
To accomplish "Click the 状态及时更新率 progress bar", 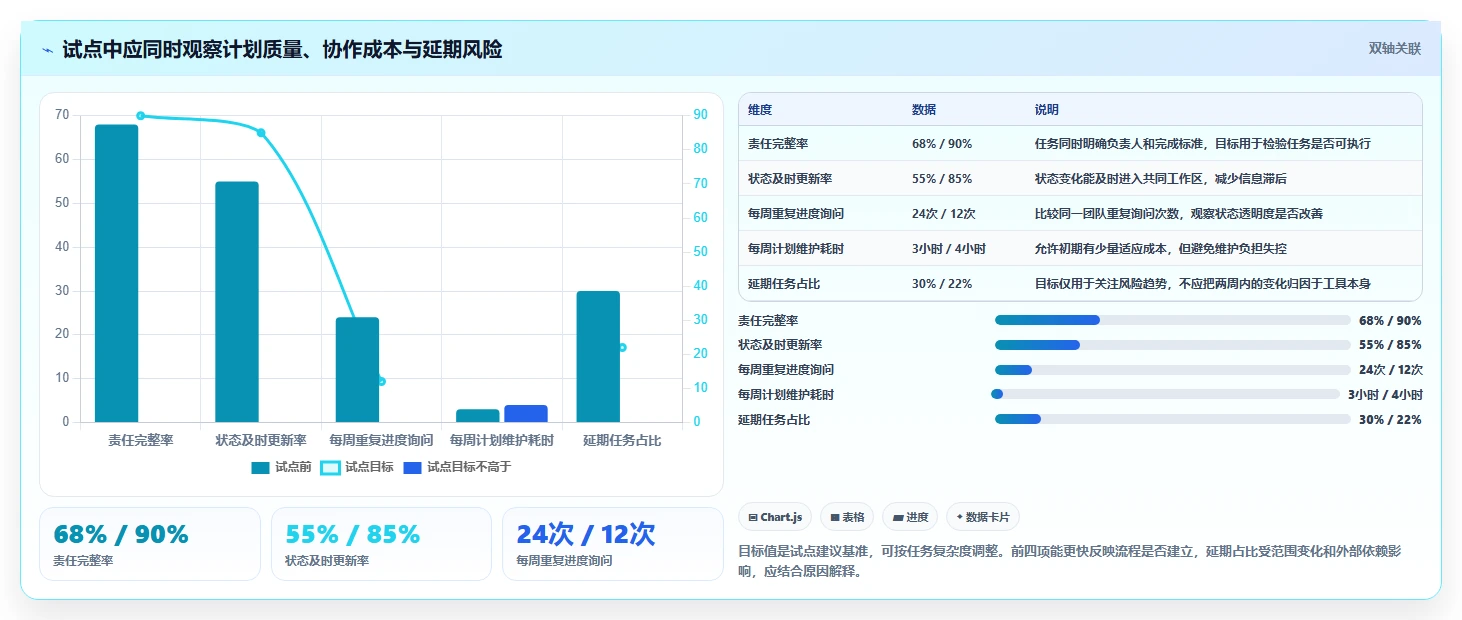I will click(x=1173, y=345).
